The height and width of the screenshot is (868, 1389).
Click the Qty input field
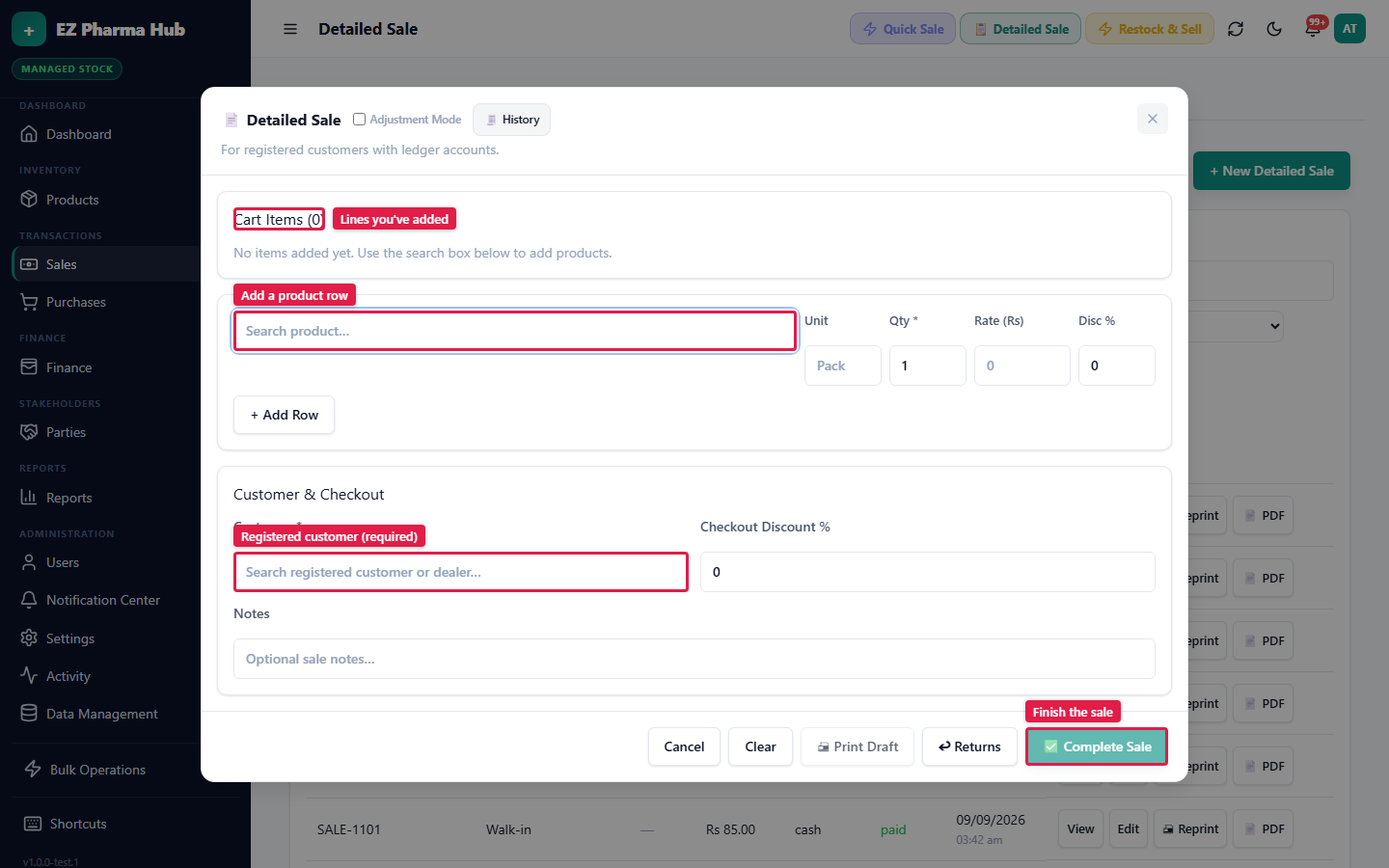pos(928,366)
